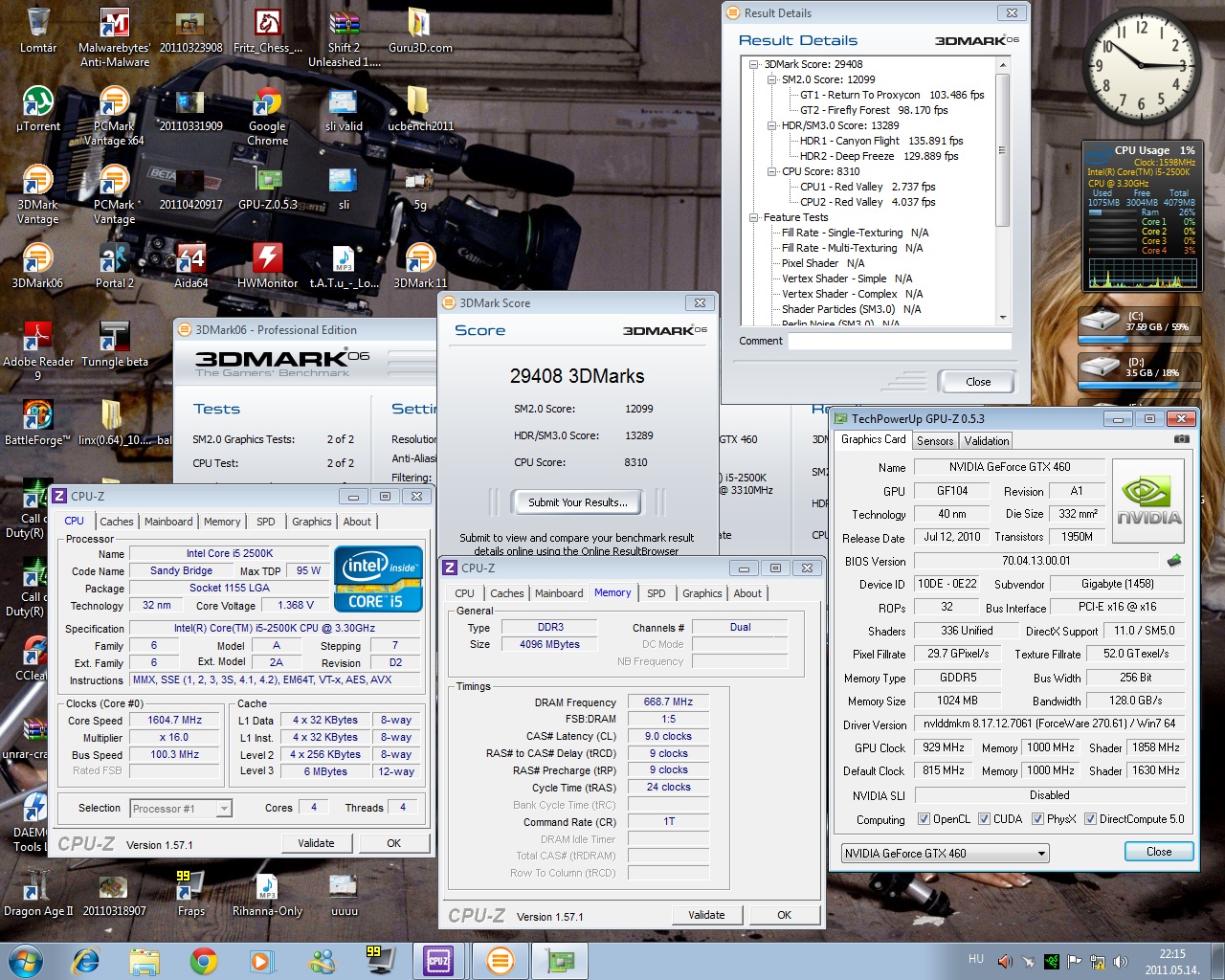Collapse the 3DMark Score tree node
1225x980 pixels.
coord(754,64)
